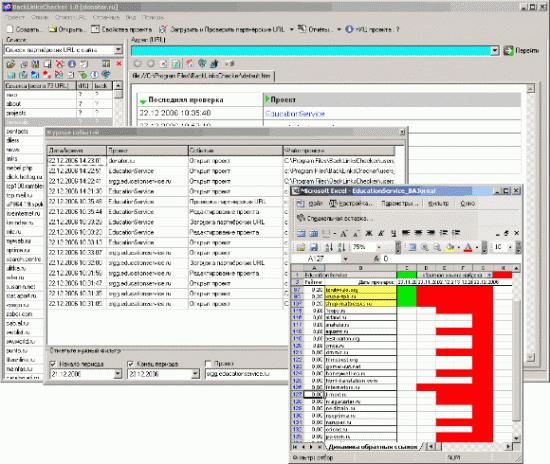Click the yellow fill color bucket in Excel
Image resolution: width=550 pixels, height=464 pixels.
450,247
